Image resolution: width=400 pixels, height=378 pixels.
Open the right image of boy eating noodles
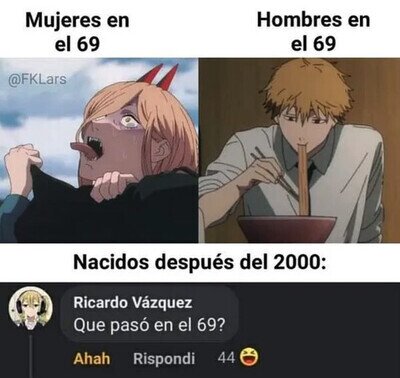tap(299, 150)
